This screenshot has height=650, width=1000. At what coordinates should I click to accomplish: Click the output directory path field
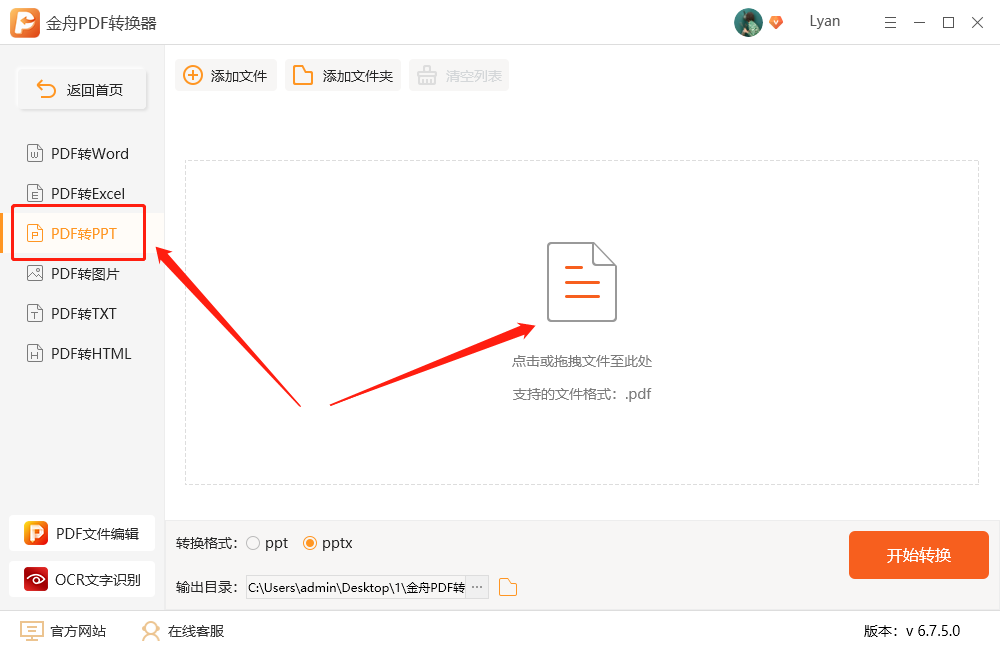coord(356,587)
